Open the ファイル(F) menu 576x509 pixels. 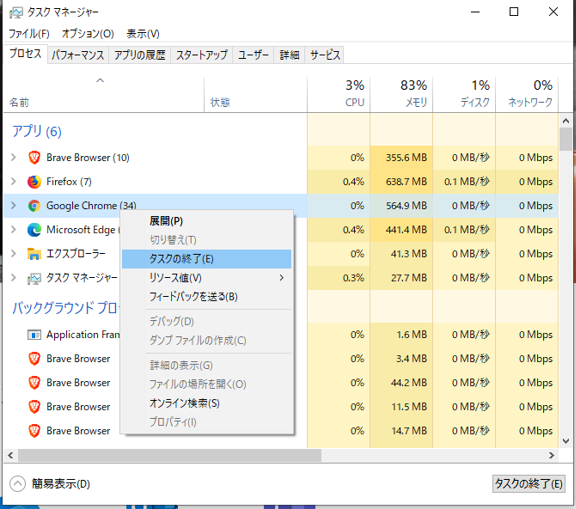coord(29,34)
